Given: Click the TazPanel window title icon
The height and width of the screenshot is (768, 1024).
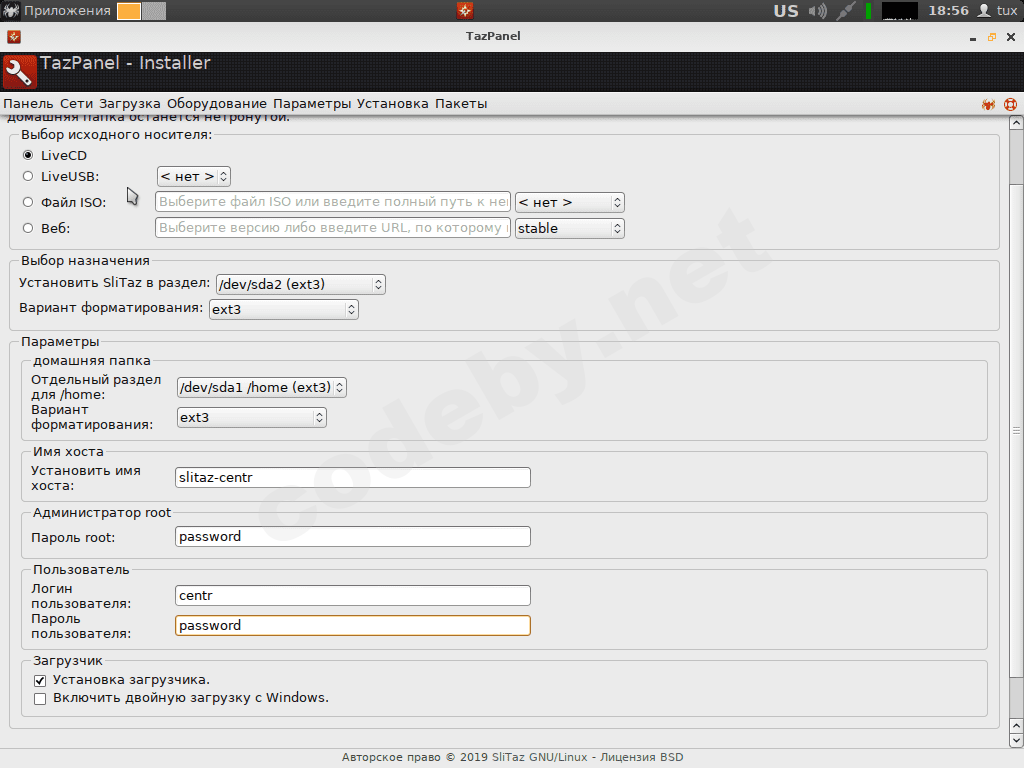Looking at the screenshot, I should [x=14, y=37].
